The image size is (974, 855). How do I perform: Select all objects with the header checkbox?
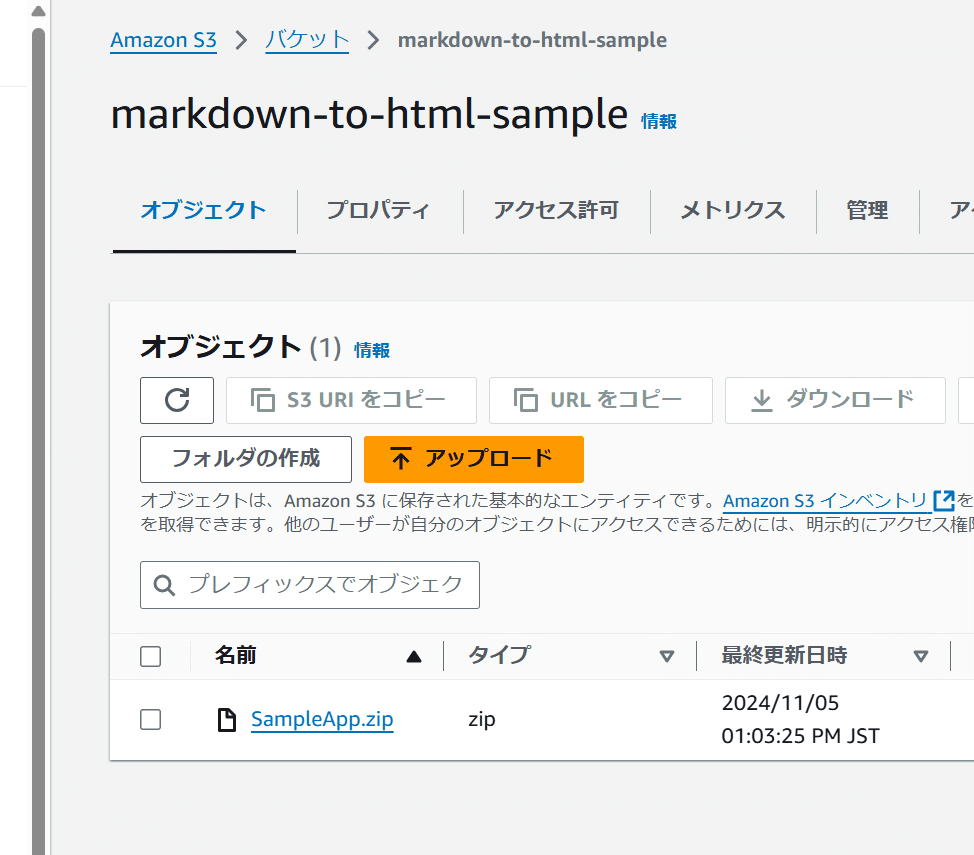coord(150,656)
